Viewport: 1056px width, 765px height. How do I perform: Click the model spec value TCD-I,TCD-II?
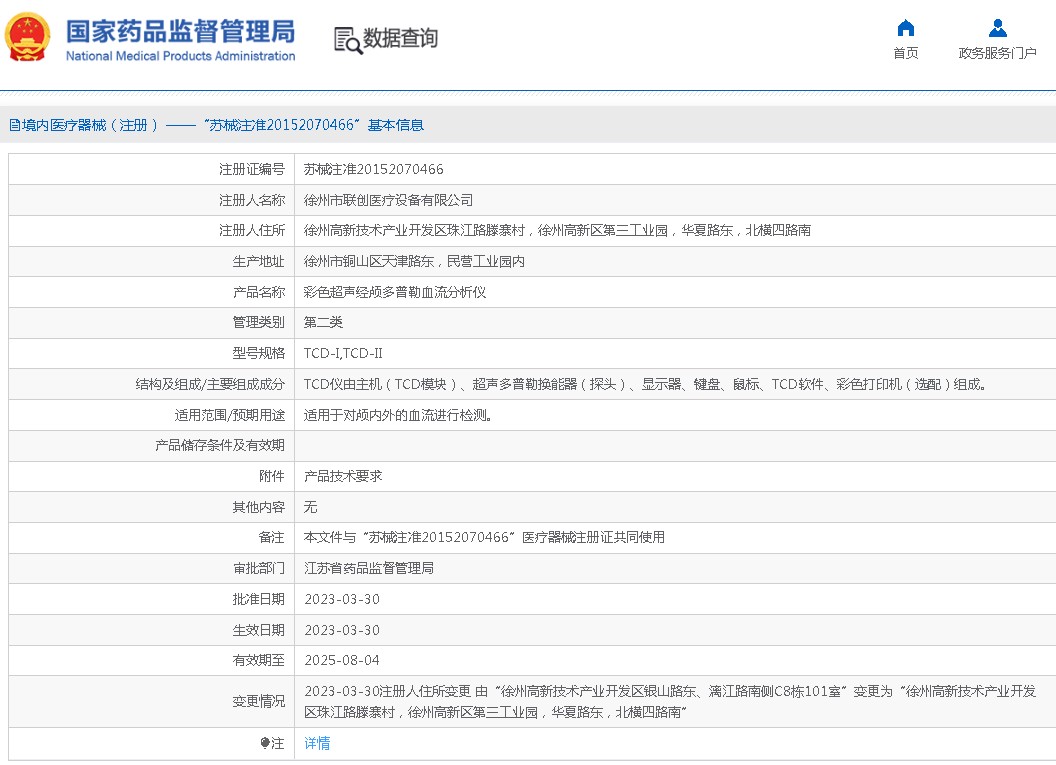point(343,353)
